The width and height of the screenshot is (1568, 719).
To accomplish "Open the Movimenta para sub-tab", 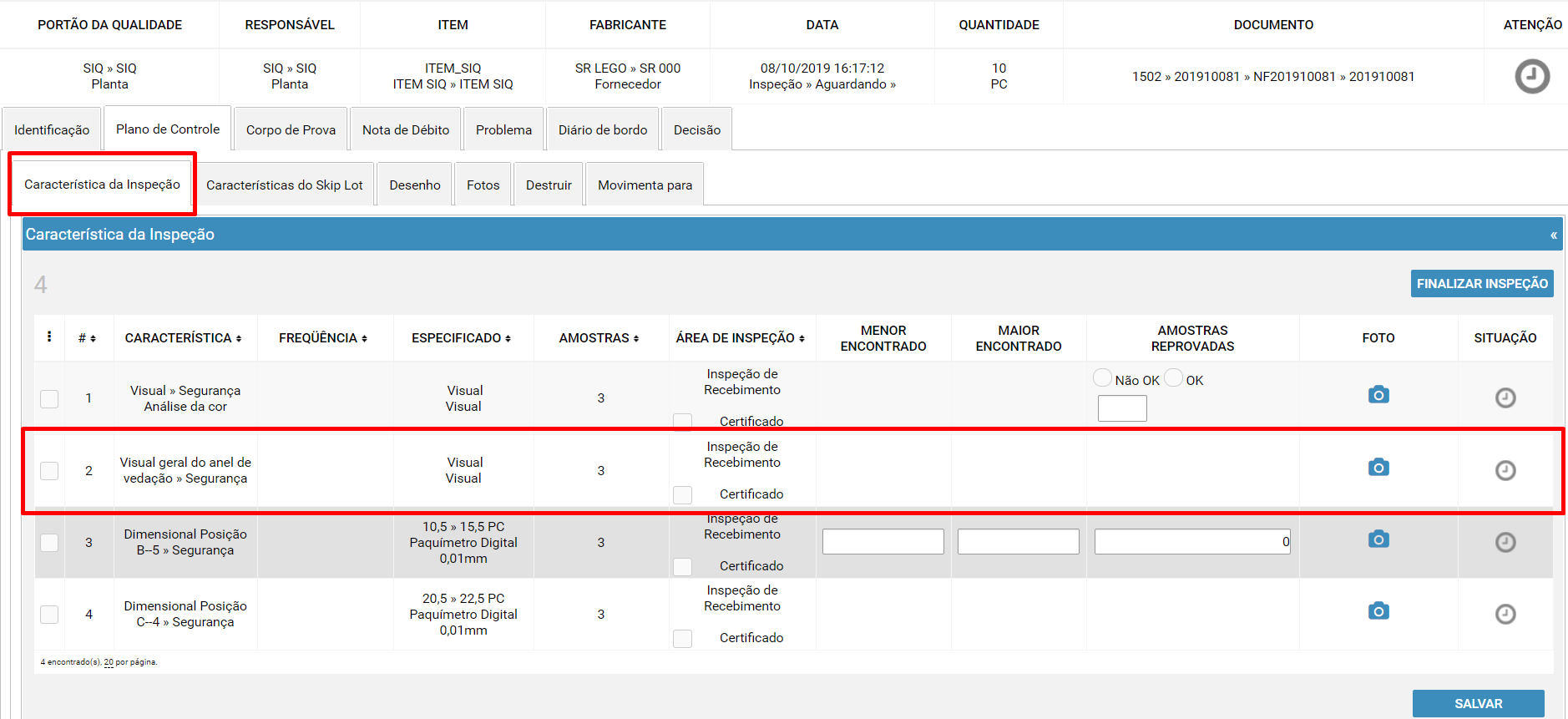I will [645, 185].
